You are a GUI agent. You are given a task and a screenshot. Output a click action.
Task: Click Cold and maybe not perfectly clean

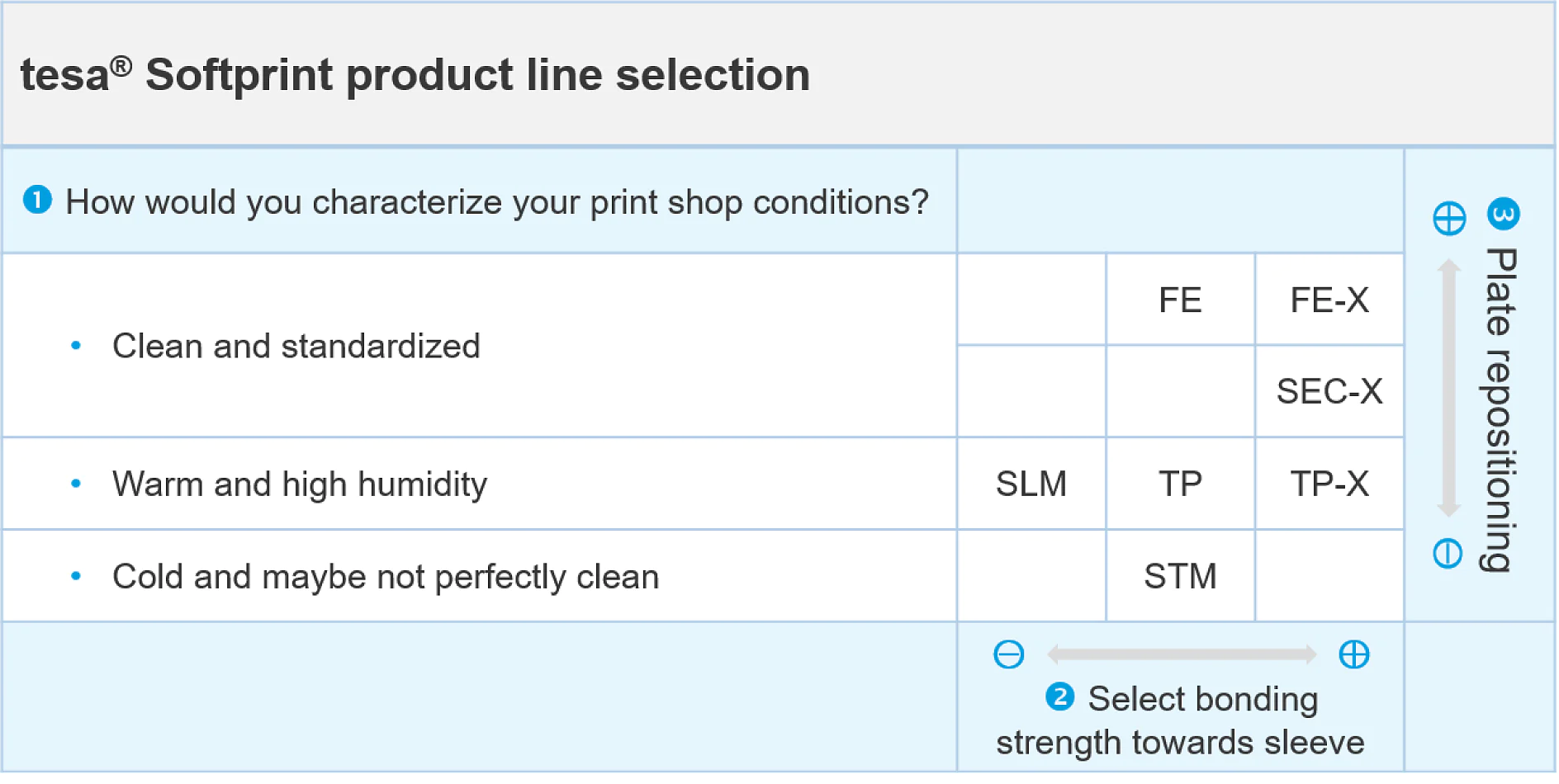[x=386, y=576]
